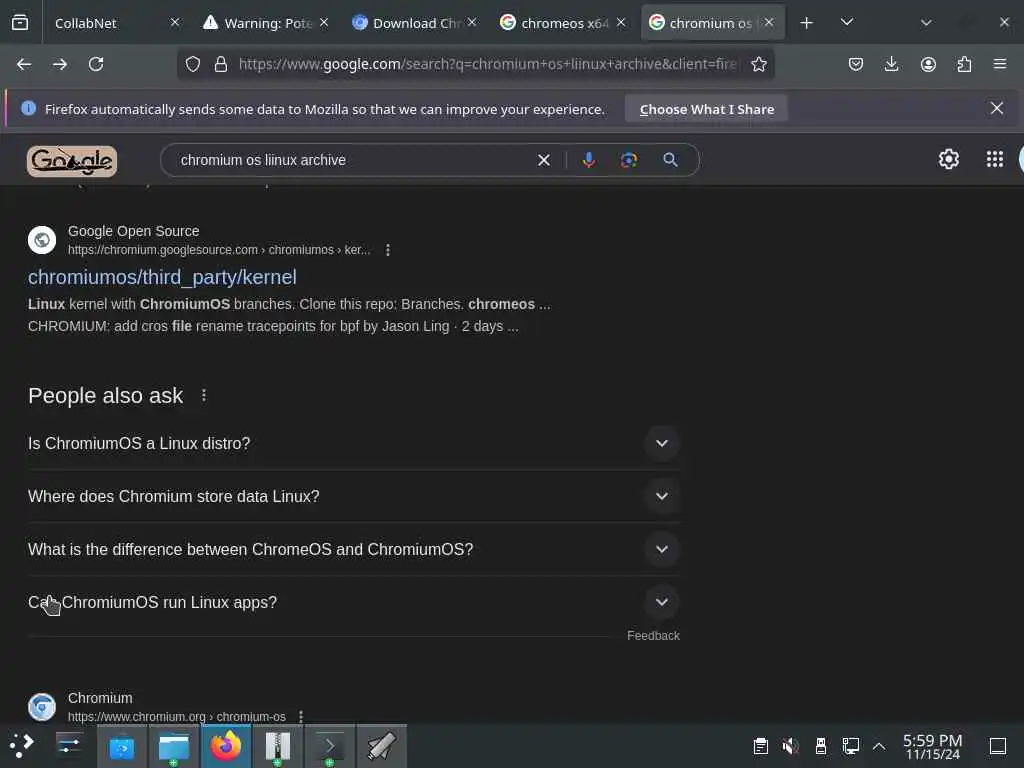
Task: Show site security lock info
Action: pyautogui.click(x=221, y=64)
